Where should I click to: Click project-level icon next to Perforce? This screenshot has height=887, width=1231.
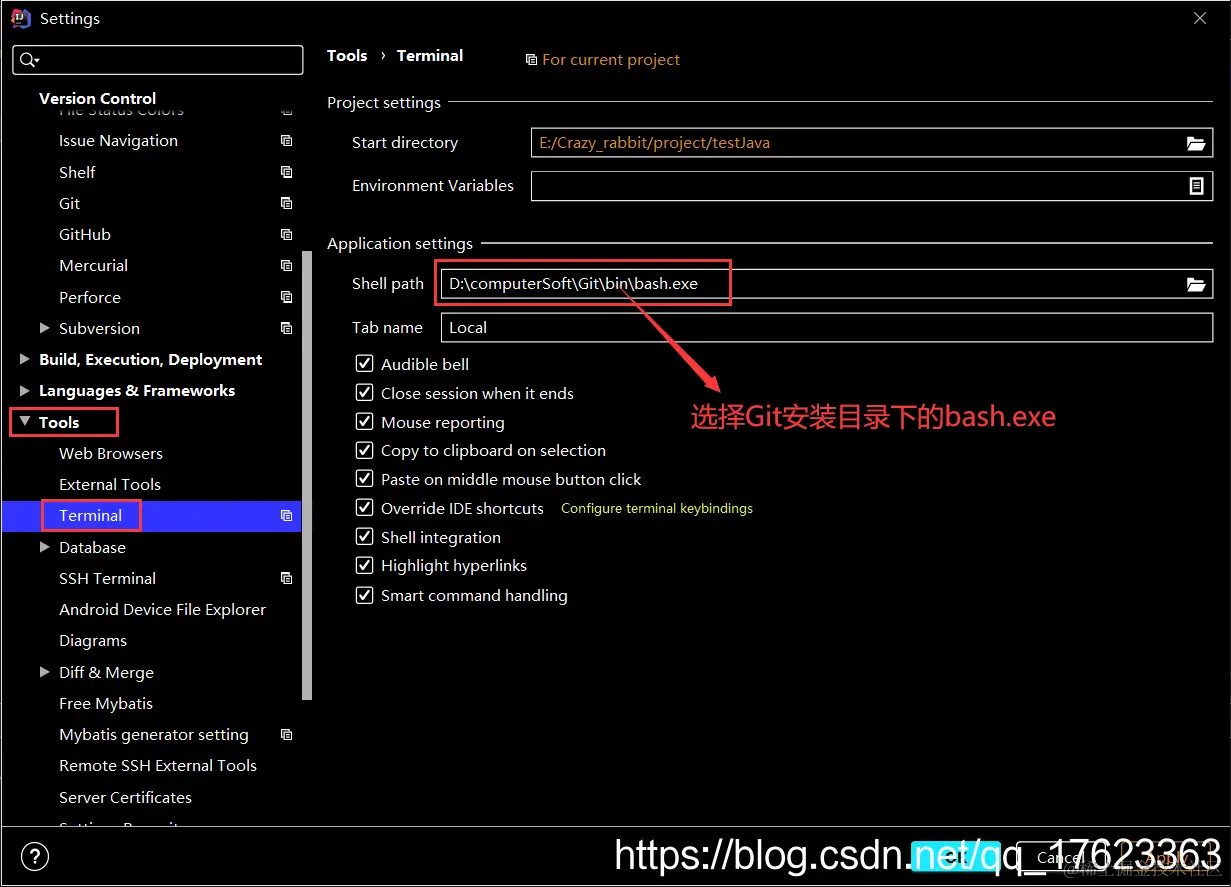tap(287, 297)
